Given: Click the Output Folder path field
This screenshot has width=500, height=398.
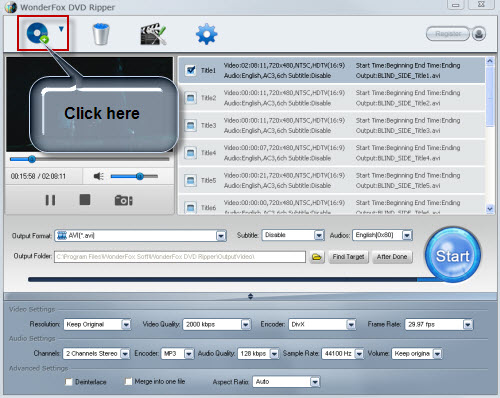Looking at the screenshot, I should (180, 257).
